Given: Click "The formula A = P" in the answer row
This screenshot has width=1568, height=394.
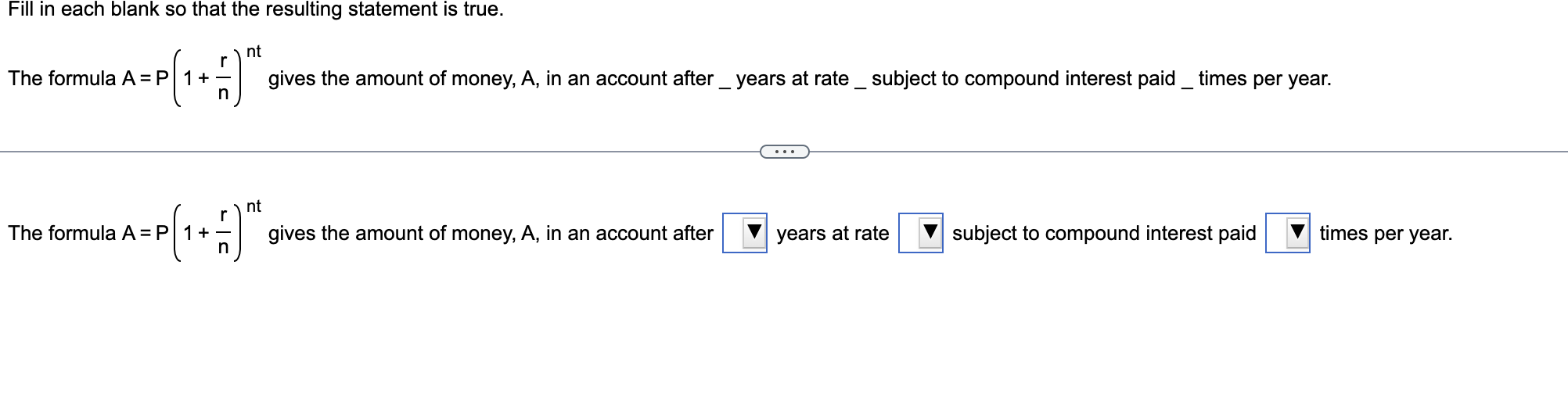Looking at the screenshot, I should (88, 233).
